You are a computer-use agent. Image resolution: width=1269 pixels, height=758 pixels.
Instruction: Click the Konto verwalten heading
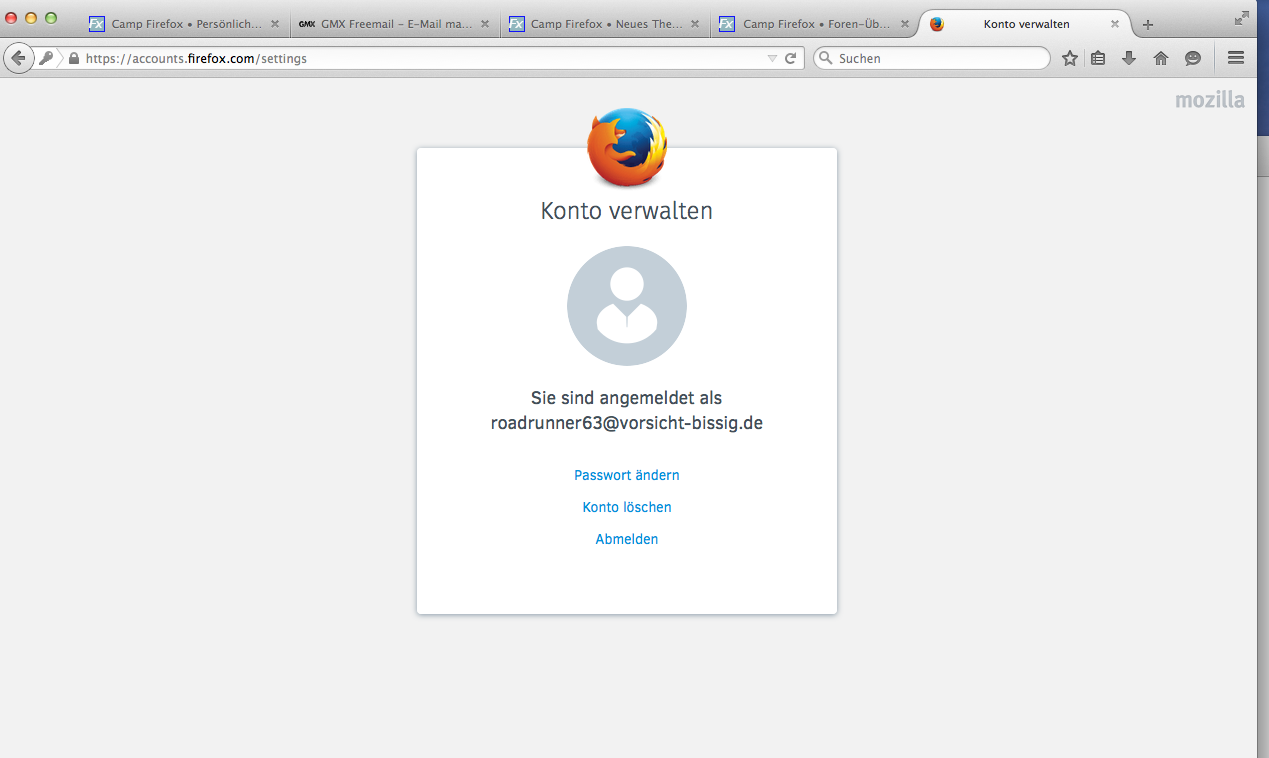point(627,211)
